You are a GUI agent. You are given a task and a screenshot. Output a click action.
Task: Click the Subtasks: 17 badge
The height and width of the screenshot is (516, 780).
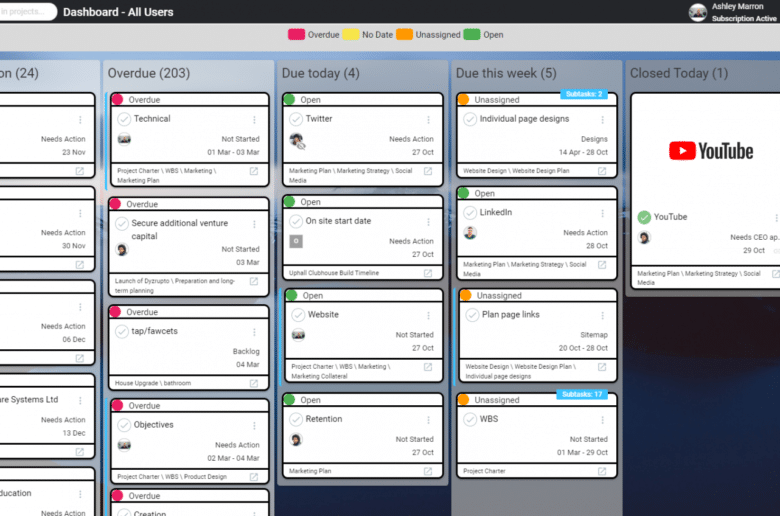pos(581,394)
